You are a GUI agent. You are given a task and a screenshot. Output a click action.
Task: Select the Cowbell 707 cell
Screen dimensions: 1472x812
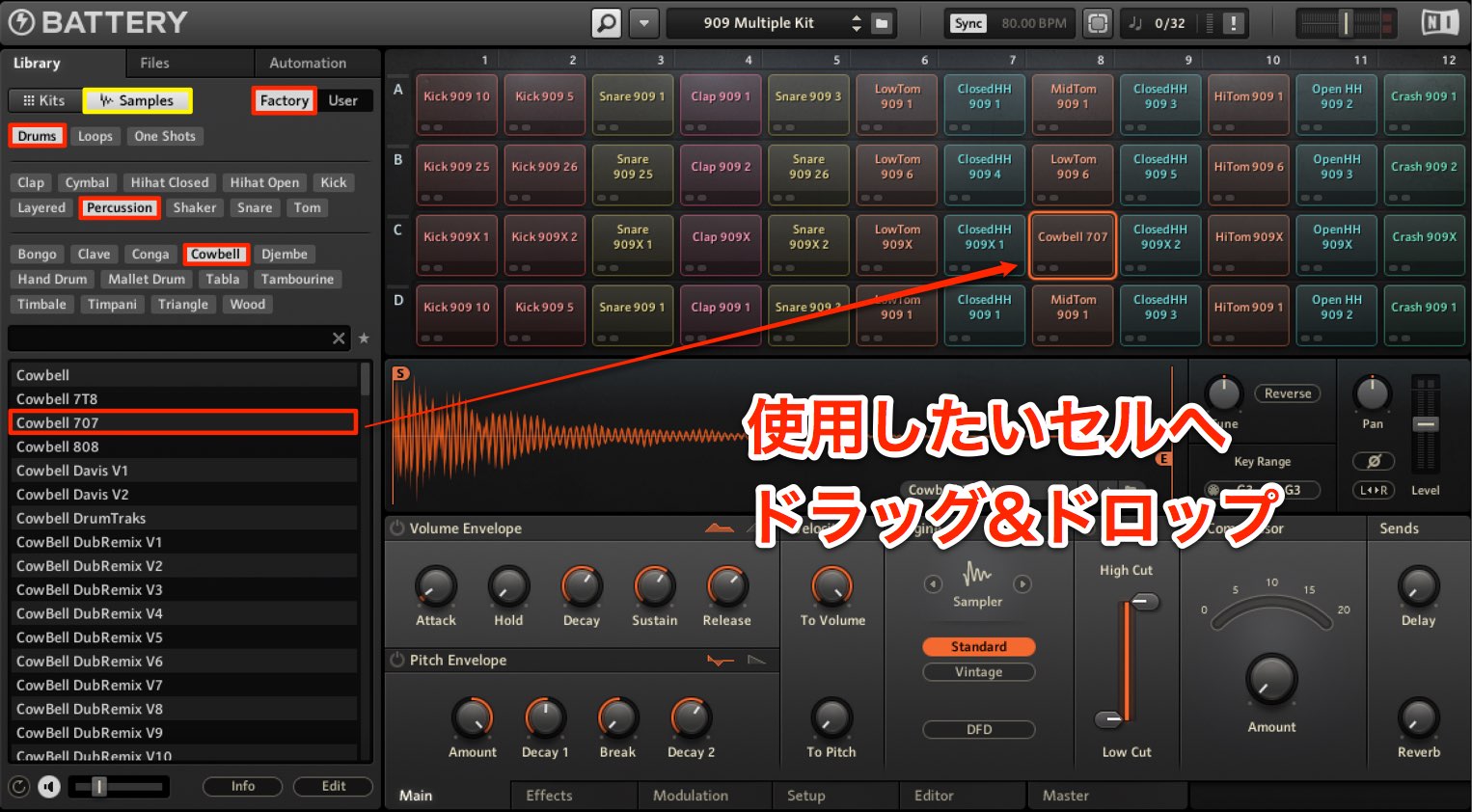click(x=1073, y=245)
